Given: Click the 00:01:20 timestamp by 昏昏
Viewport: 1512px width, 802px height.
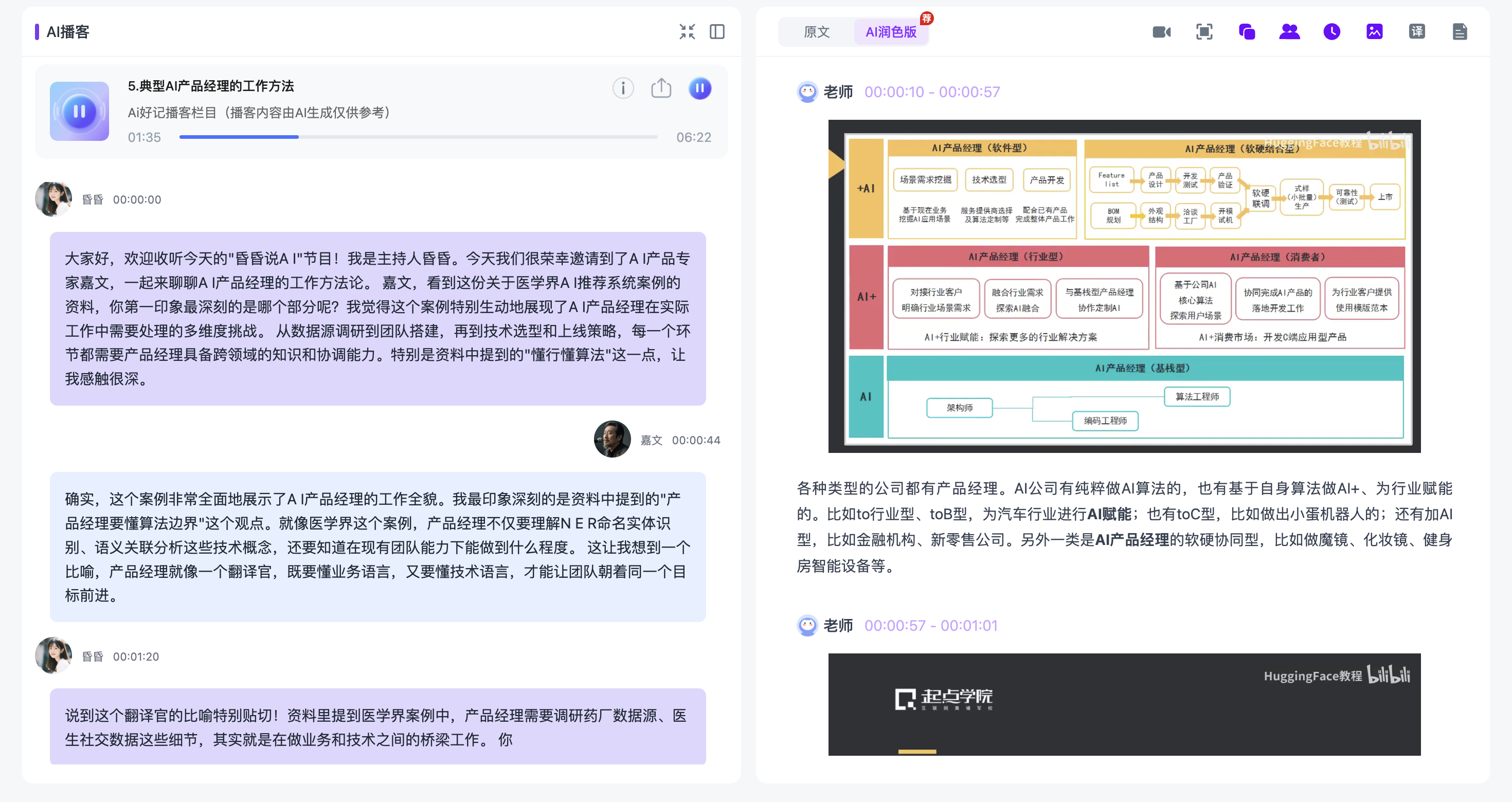Looking at the screenshot, I should coord(136,657).
